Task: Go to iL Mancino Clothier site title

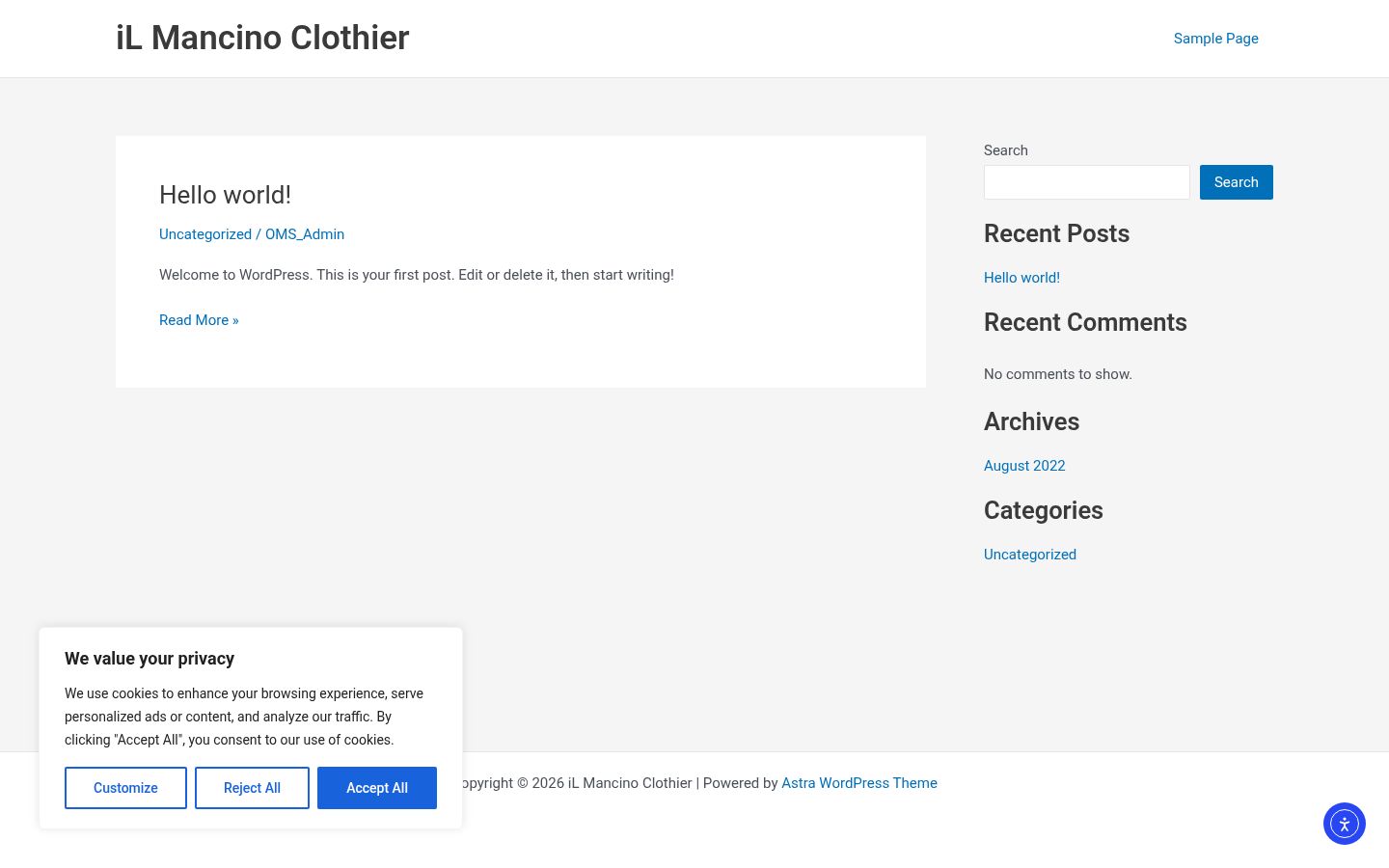Action: click(262, 38)
